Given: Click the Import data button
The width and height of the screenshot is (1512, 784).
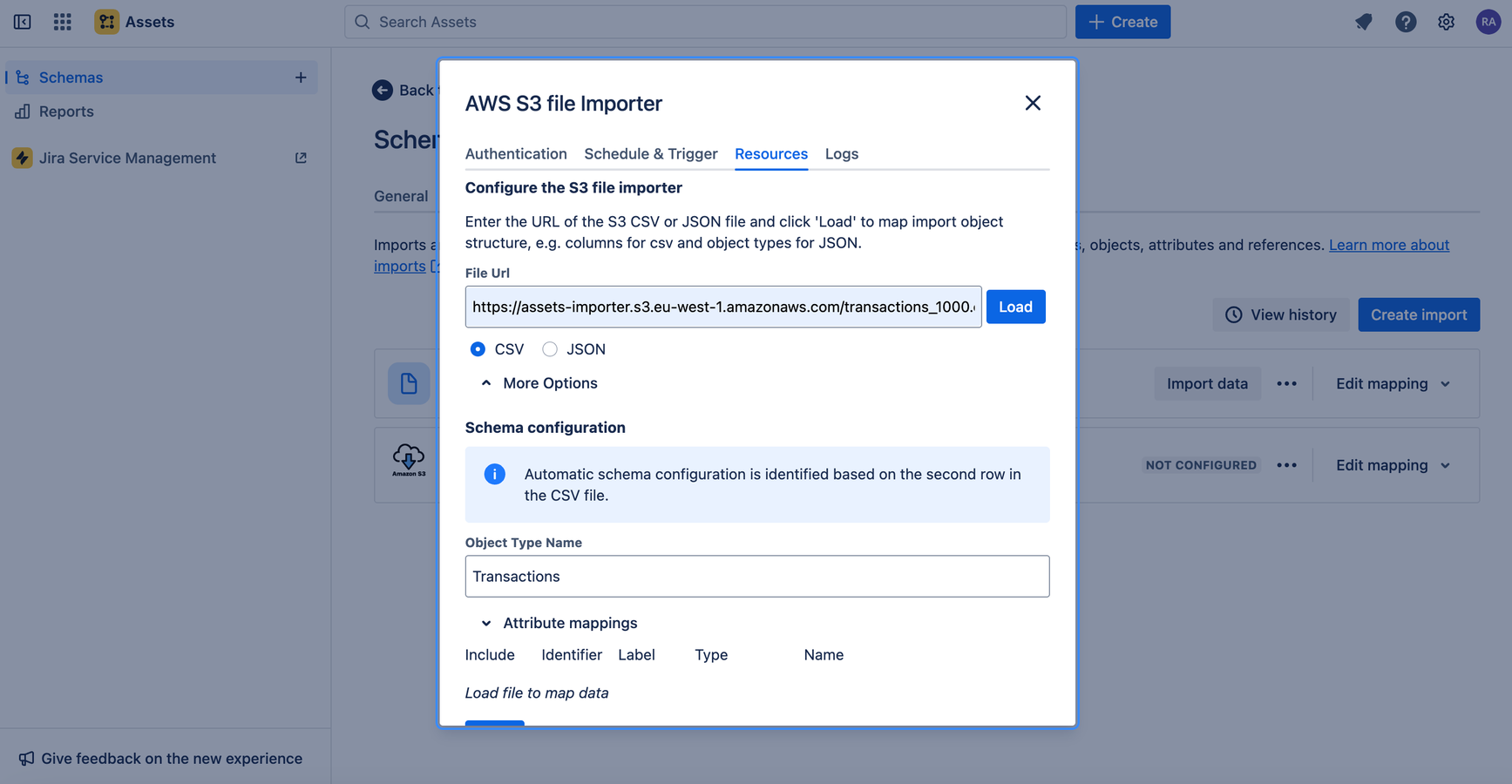Looking at the screenshot, I should [x=1207, y=383].
